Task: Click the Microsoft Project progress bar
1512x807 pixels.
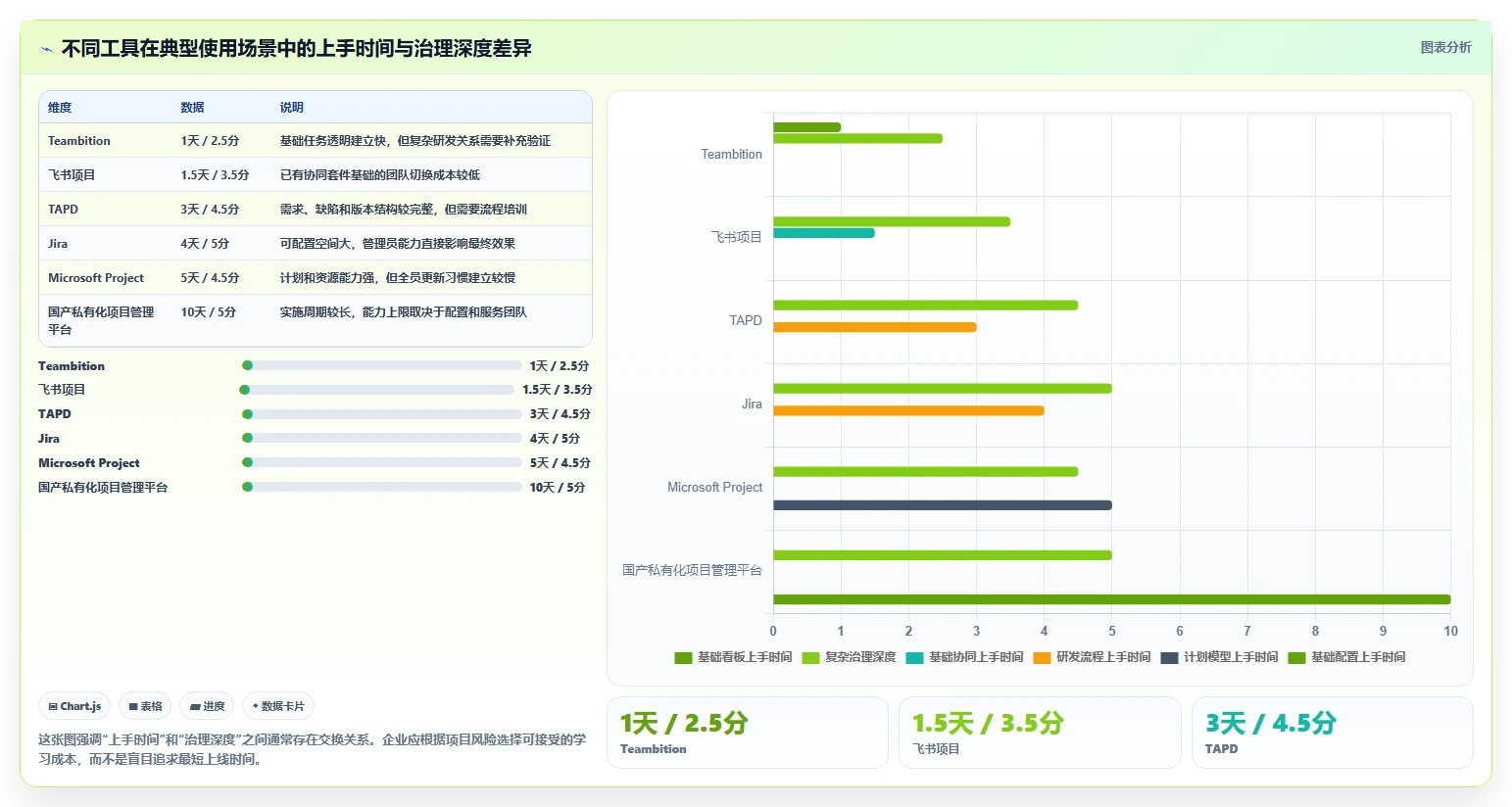Action: click(382, 462)
